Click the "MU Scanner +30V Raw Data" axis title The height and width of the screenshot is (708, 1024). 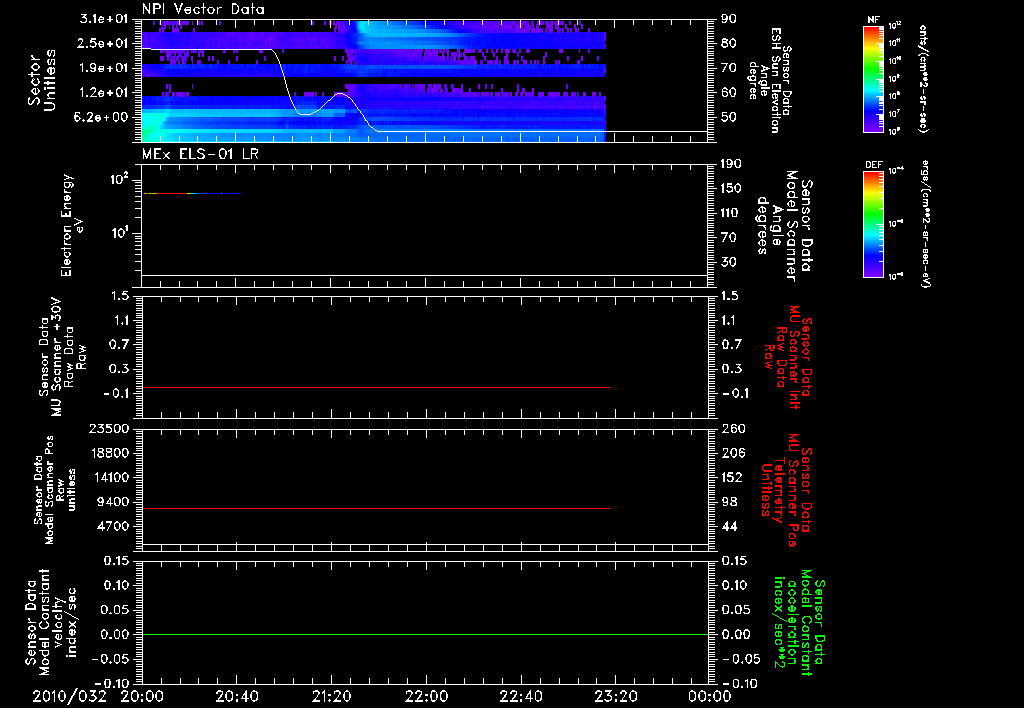[x=63, y=357]
